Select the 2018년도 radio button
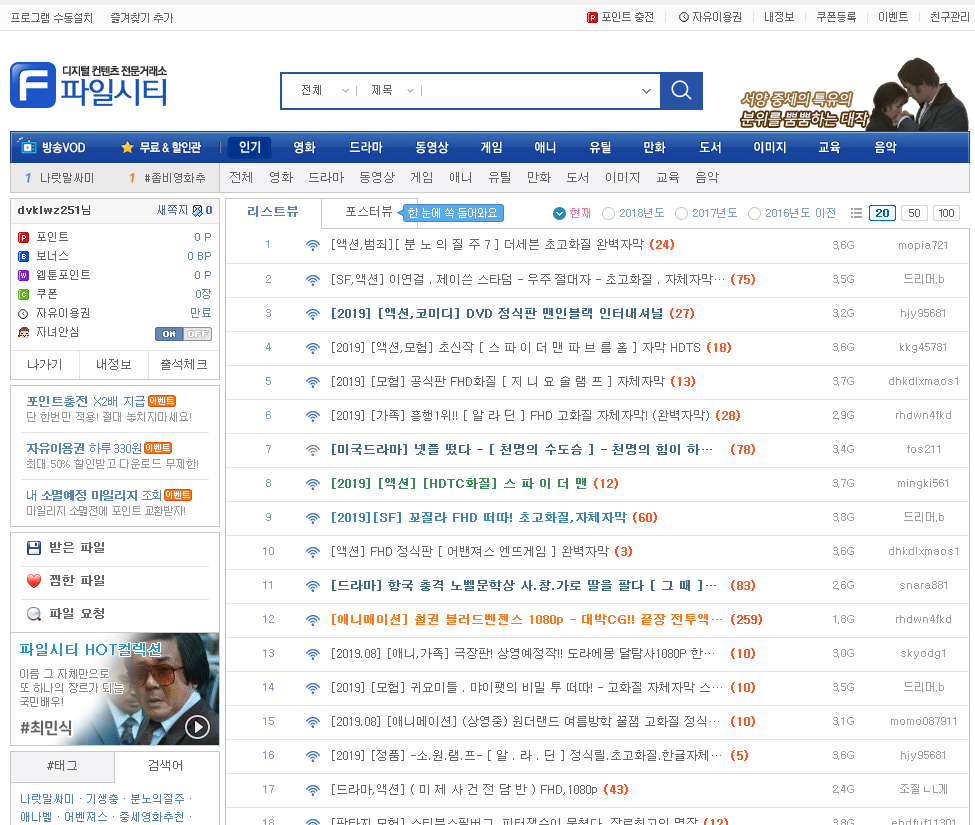 [x=608, y=213]
